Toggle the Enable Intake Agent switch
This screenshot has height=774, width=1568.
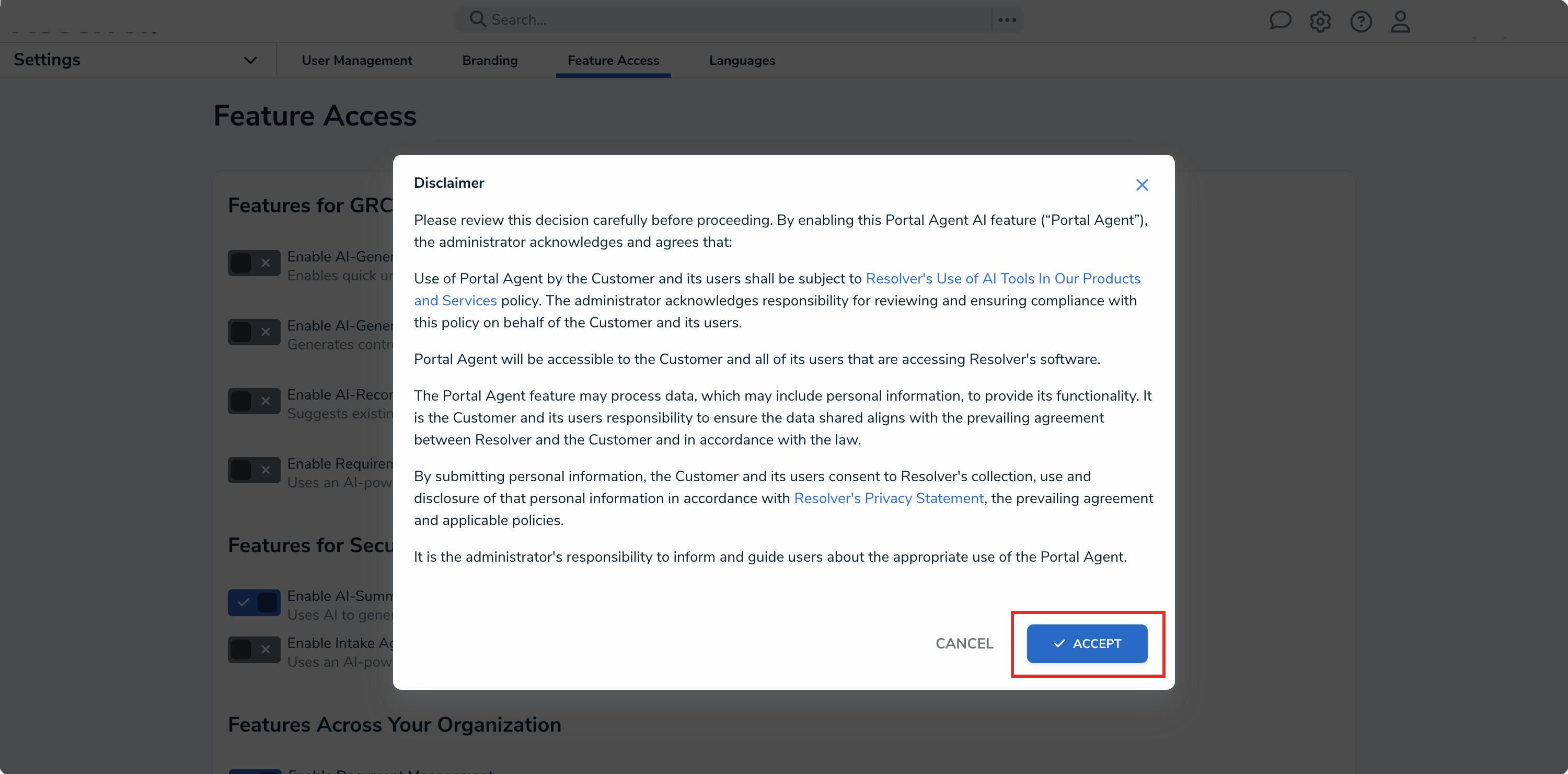click(254, 649)
